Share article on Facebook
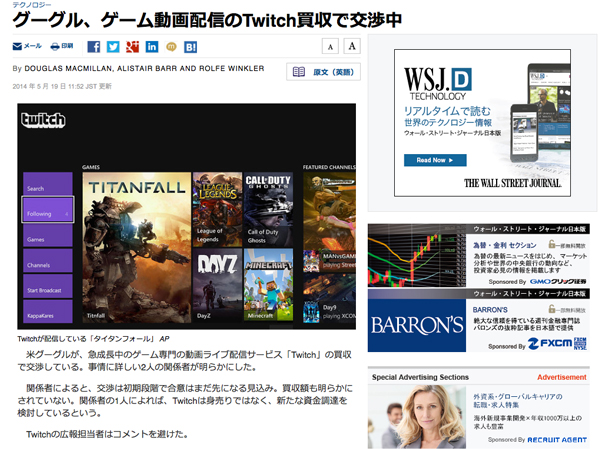Image resolution: width=600 pixels, height=449 pixels. [93, 46]
